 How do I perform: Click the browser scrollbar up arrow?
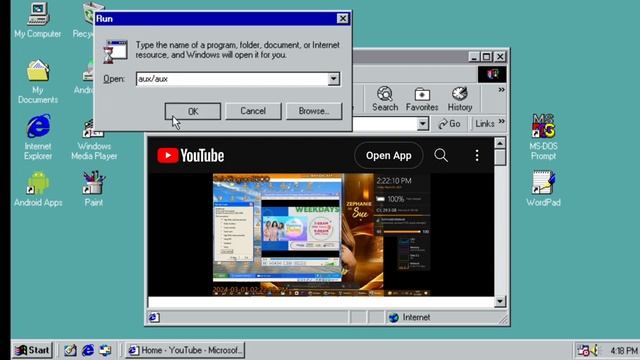500,143
